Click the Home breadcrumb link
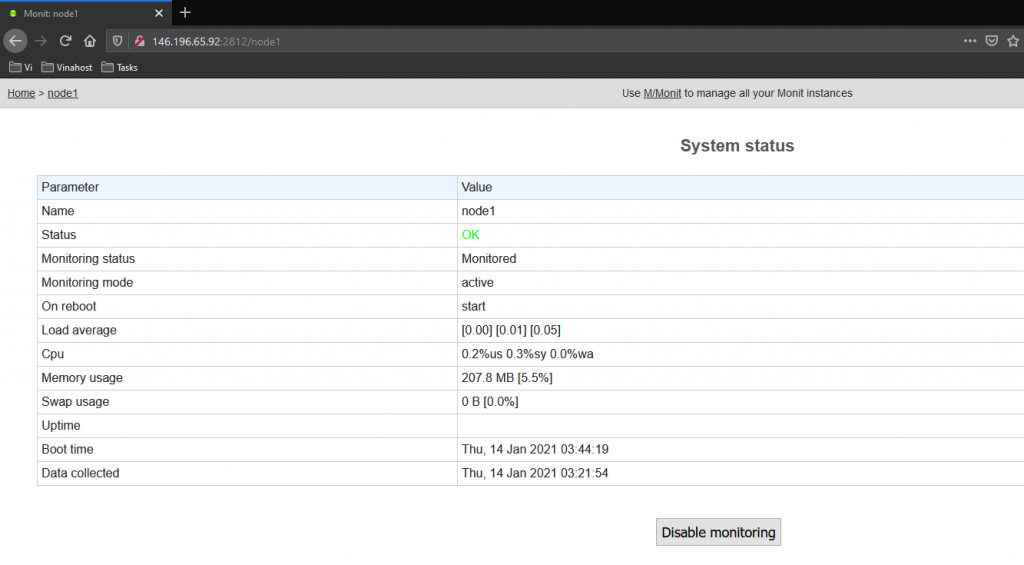Screen dimensions: 1024x565 click(x=21, y=93)
